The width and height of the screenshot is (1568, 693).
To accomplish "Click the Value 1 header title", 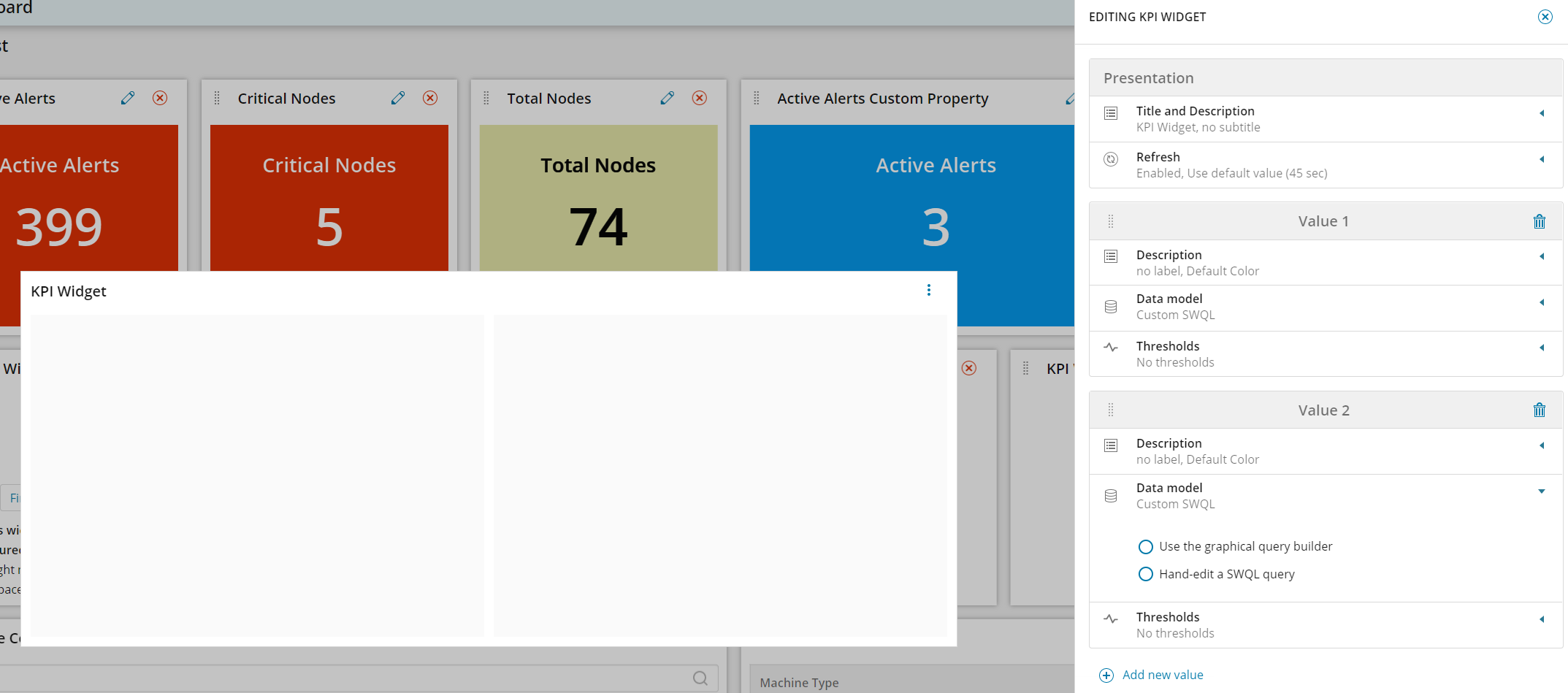I will [x=1323, y=221].
